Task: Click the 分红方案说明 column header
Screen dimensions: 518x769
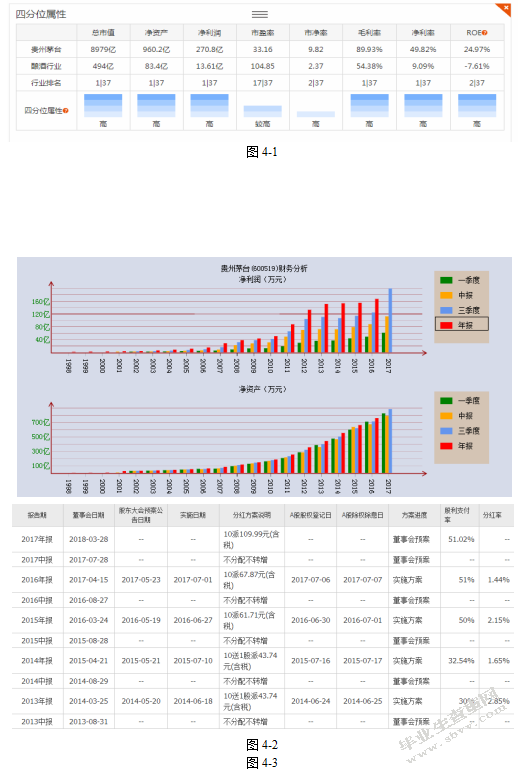Action: click(x=252, y=515)
